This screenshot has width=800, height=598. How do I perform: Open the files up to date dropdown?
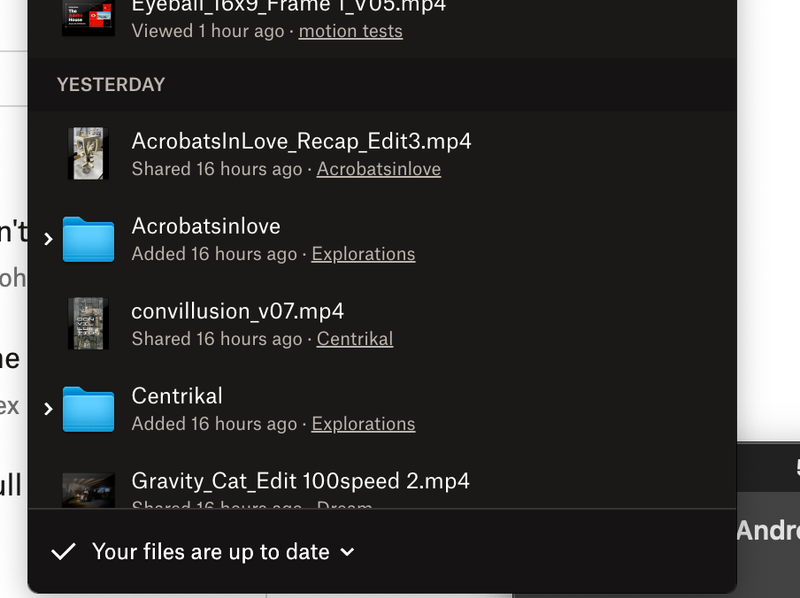point(347,551)
